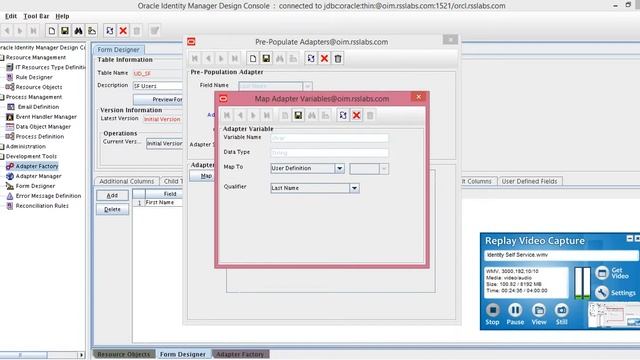The image size is (640, 360).
Task: Switch to Form Designer bottom tab
Action: pyautogui.click(x=183, y=354)
